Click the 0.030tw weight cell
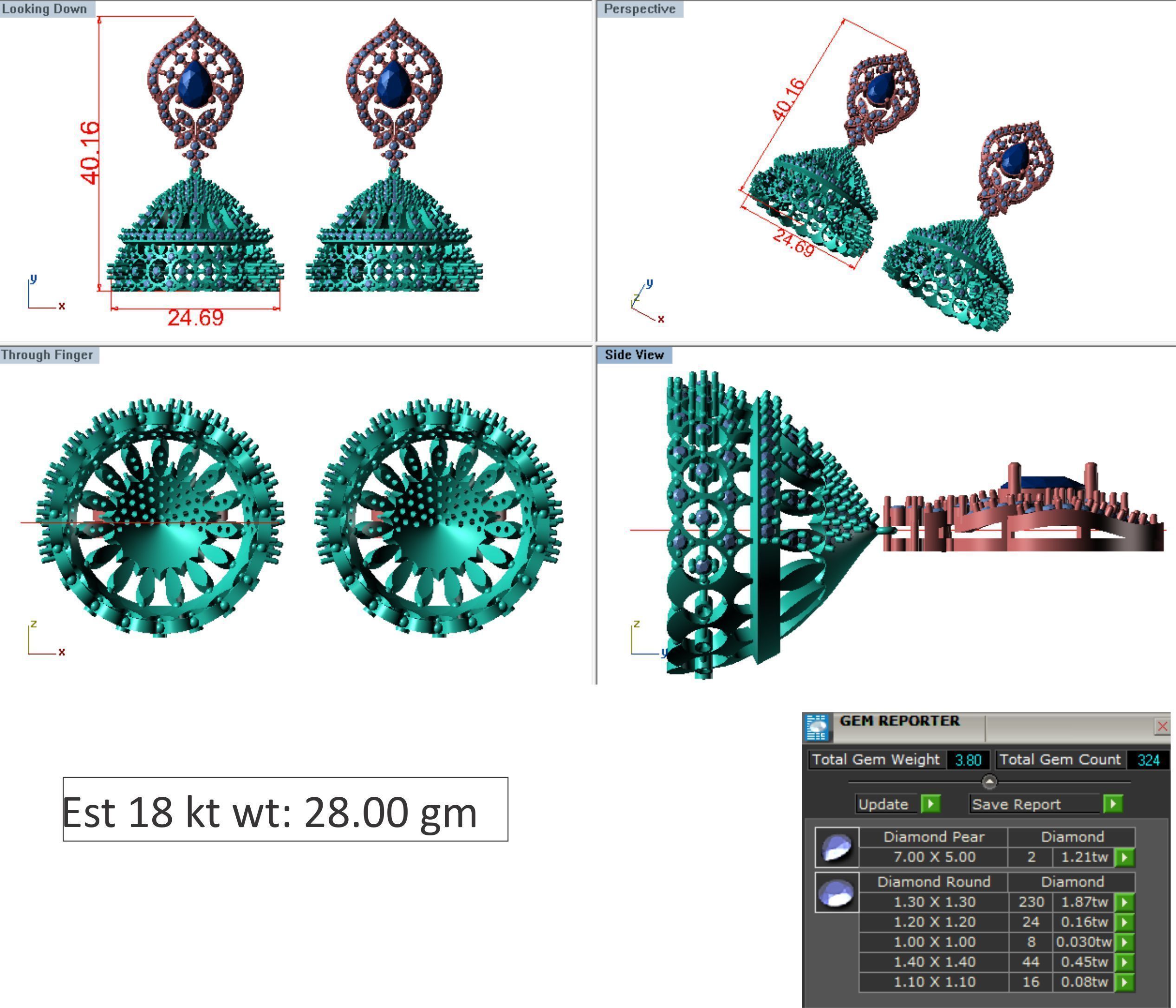The image size is (1176, 1008). tap(1084, 942)
